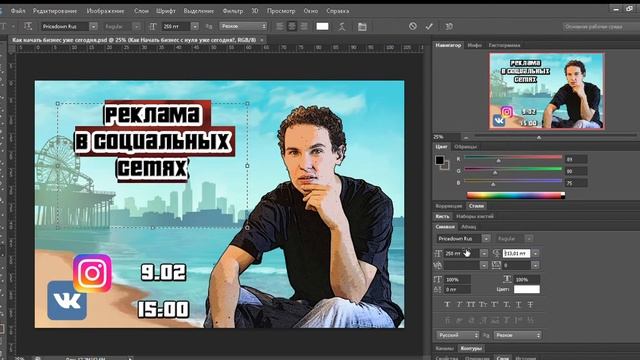The width and height of the screenshot is (640, 360).
Task: Open anti-aliasing dropdown in Character panel
Action: click(518, 335)
